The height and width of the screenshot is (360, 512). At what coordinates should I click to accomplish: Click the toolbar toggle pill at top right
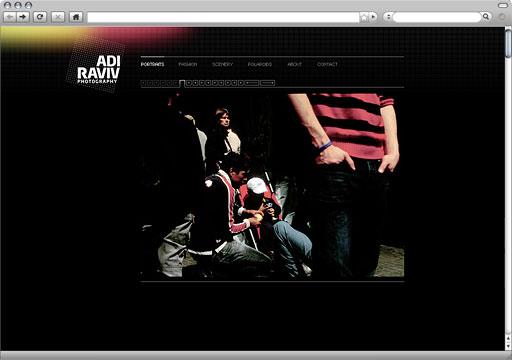(x=503, y=5)
